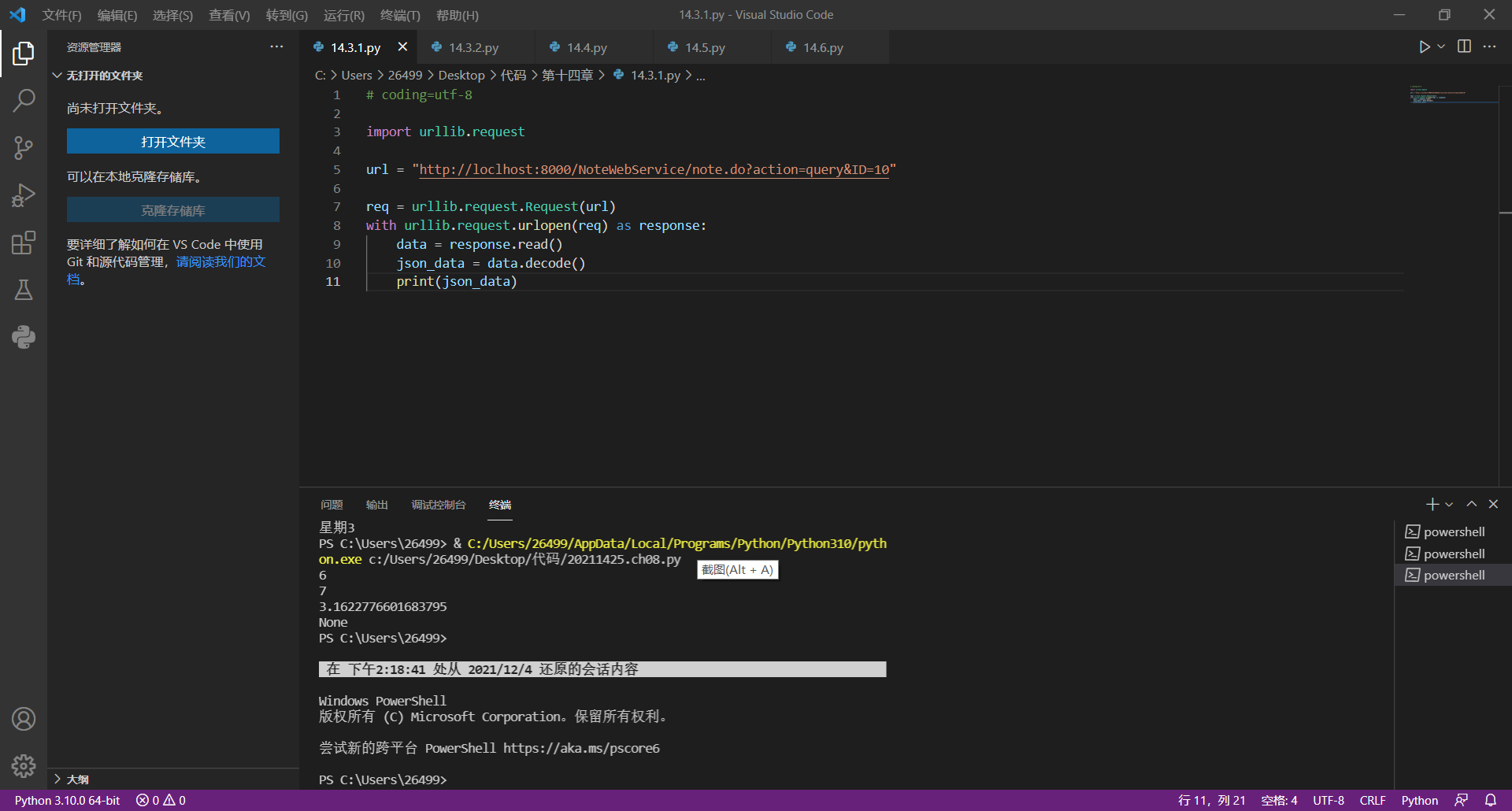Viewport: 1512px width, 811px height.
Task: Switch to the 输出 panel tab
Action: point(377,505)
